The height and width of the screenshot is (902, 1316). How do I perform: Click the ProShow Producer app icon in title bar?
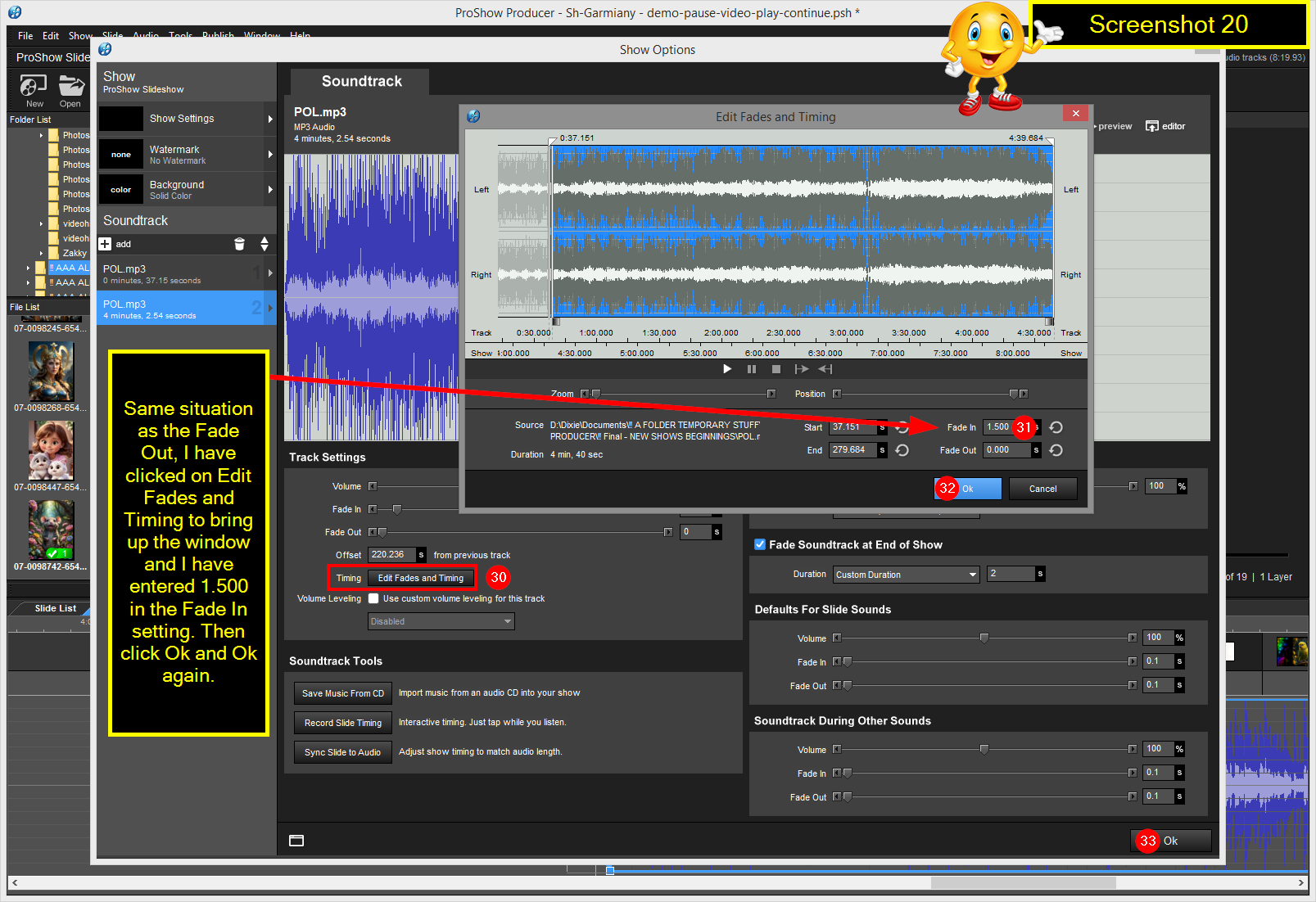click(x=15, y=12)
